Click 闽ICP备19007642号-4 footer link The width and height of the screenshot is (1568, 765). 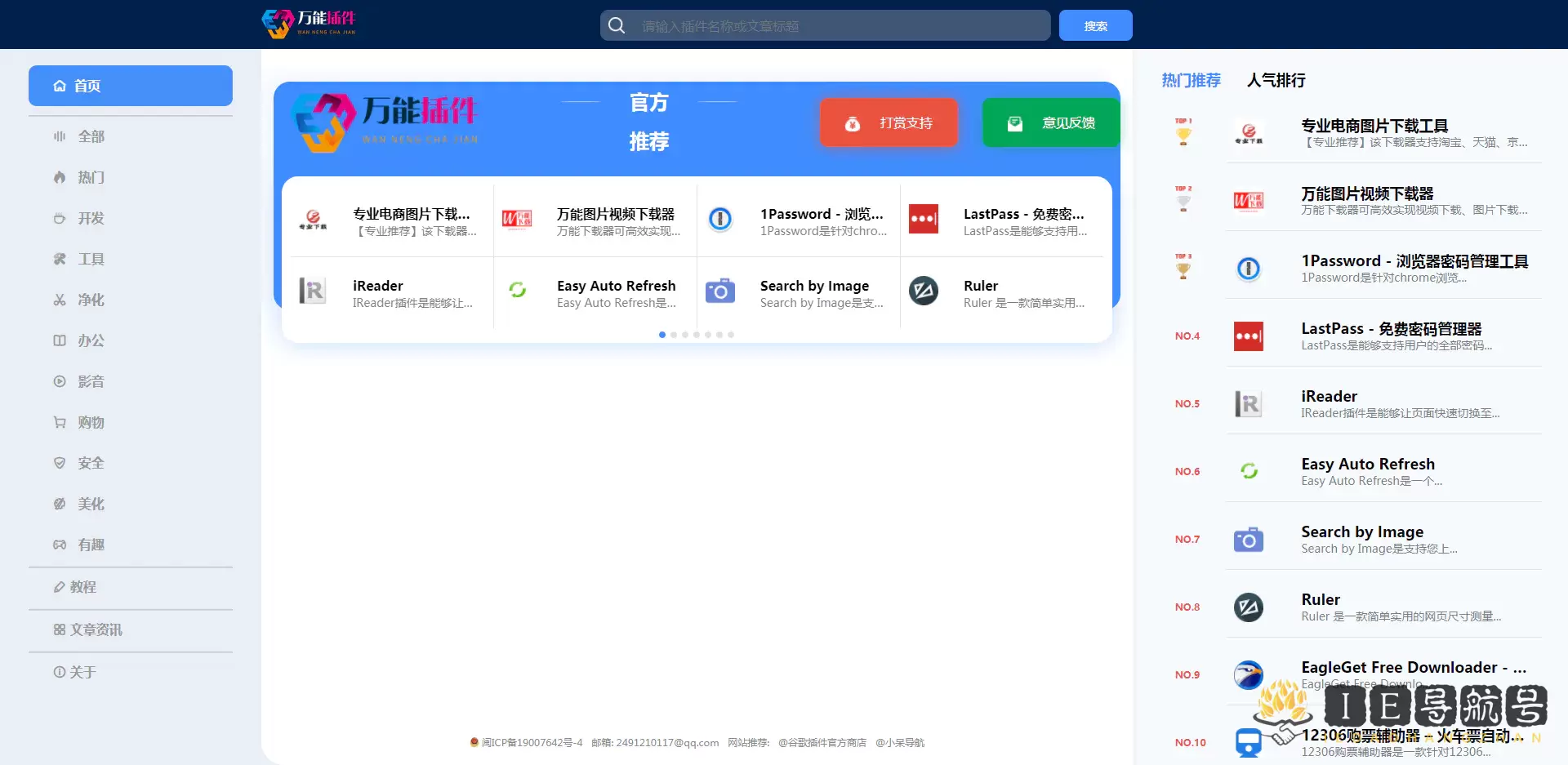pos(532,743)
